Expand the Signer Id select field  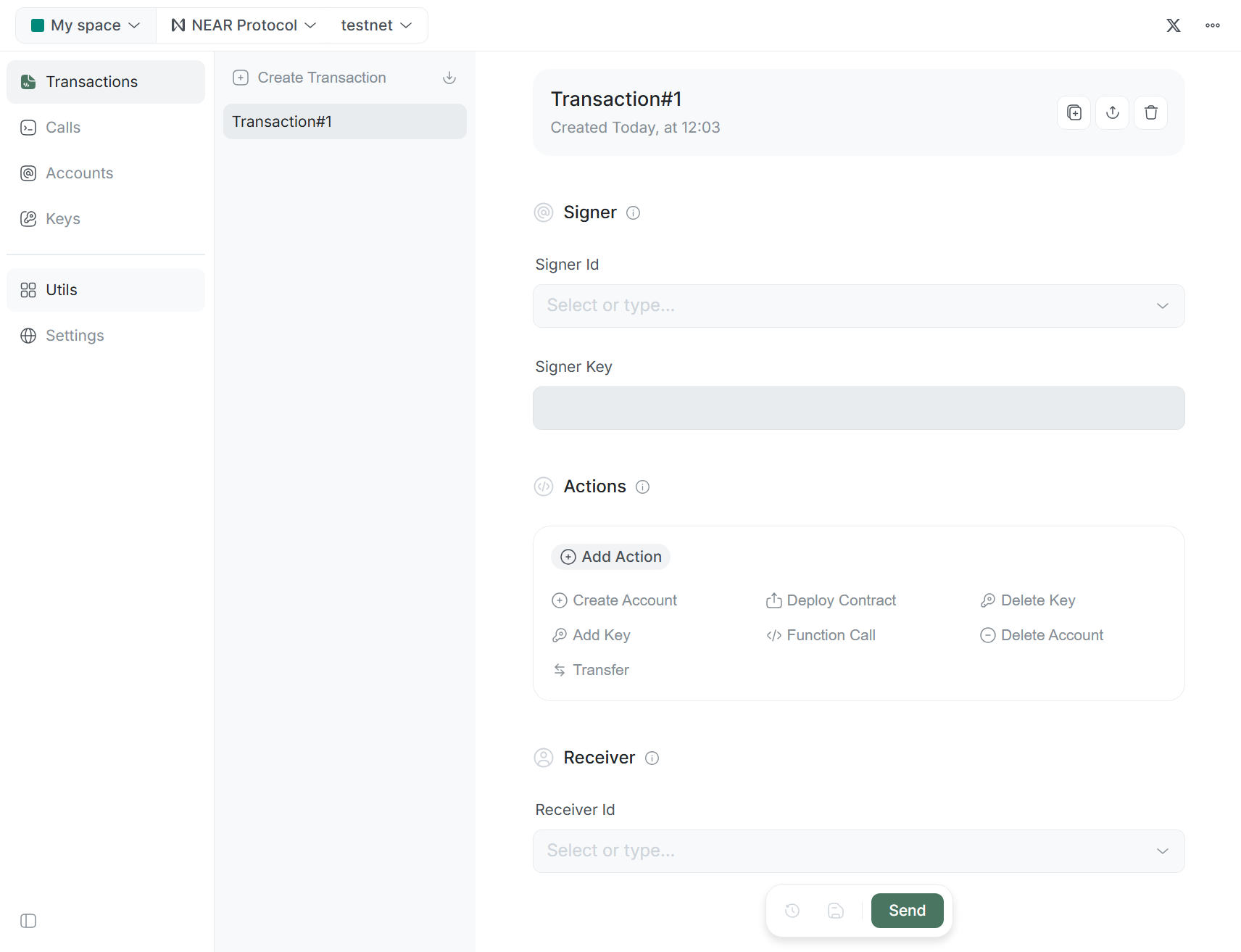coord(858,306)
